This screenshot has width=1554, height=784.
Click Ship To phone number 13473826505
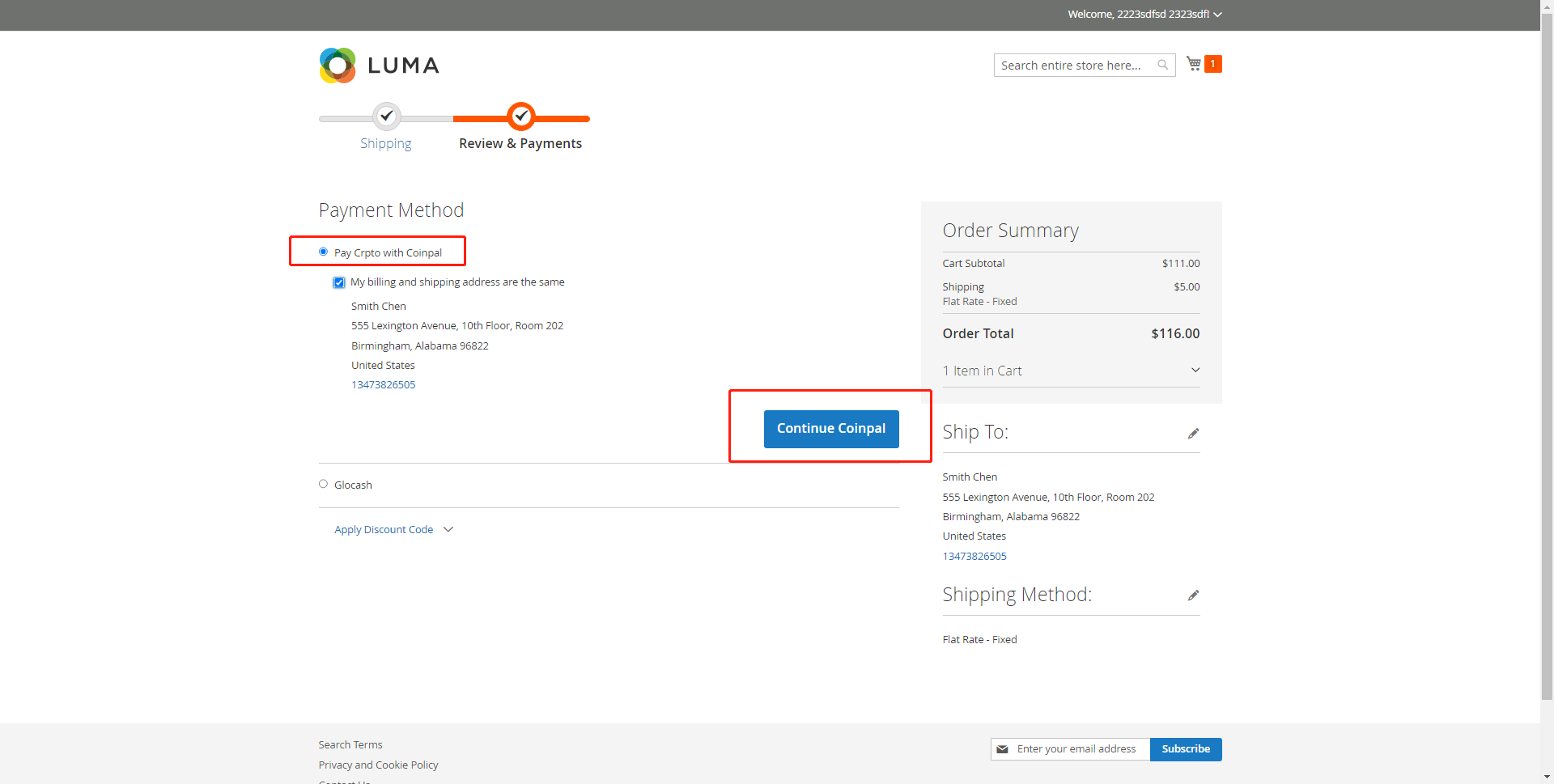(974, 557)
